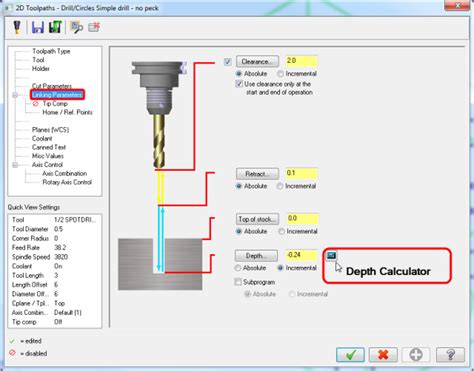Click the Retract... button

(x=257, y=174)
